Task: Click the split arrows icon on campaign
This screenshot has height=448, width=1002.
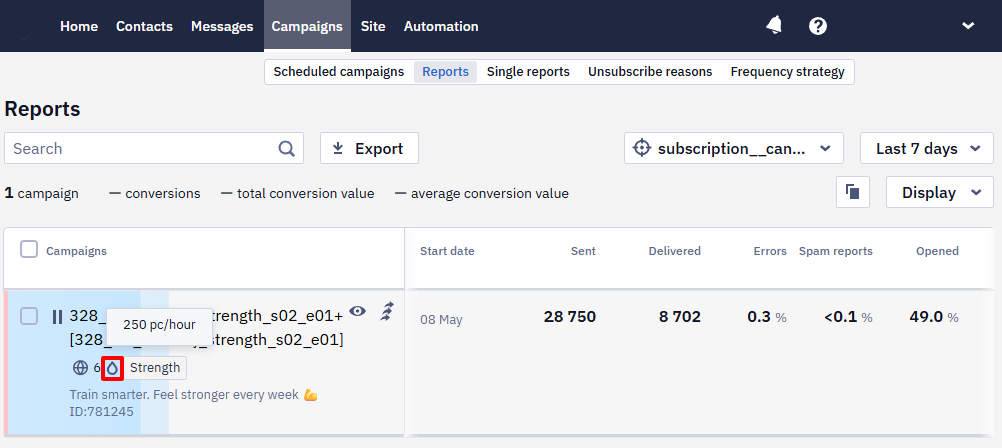Action: 387,312
